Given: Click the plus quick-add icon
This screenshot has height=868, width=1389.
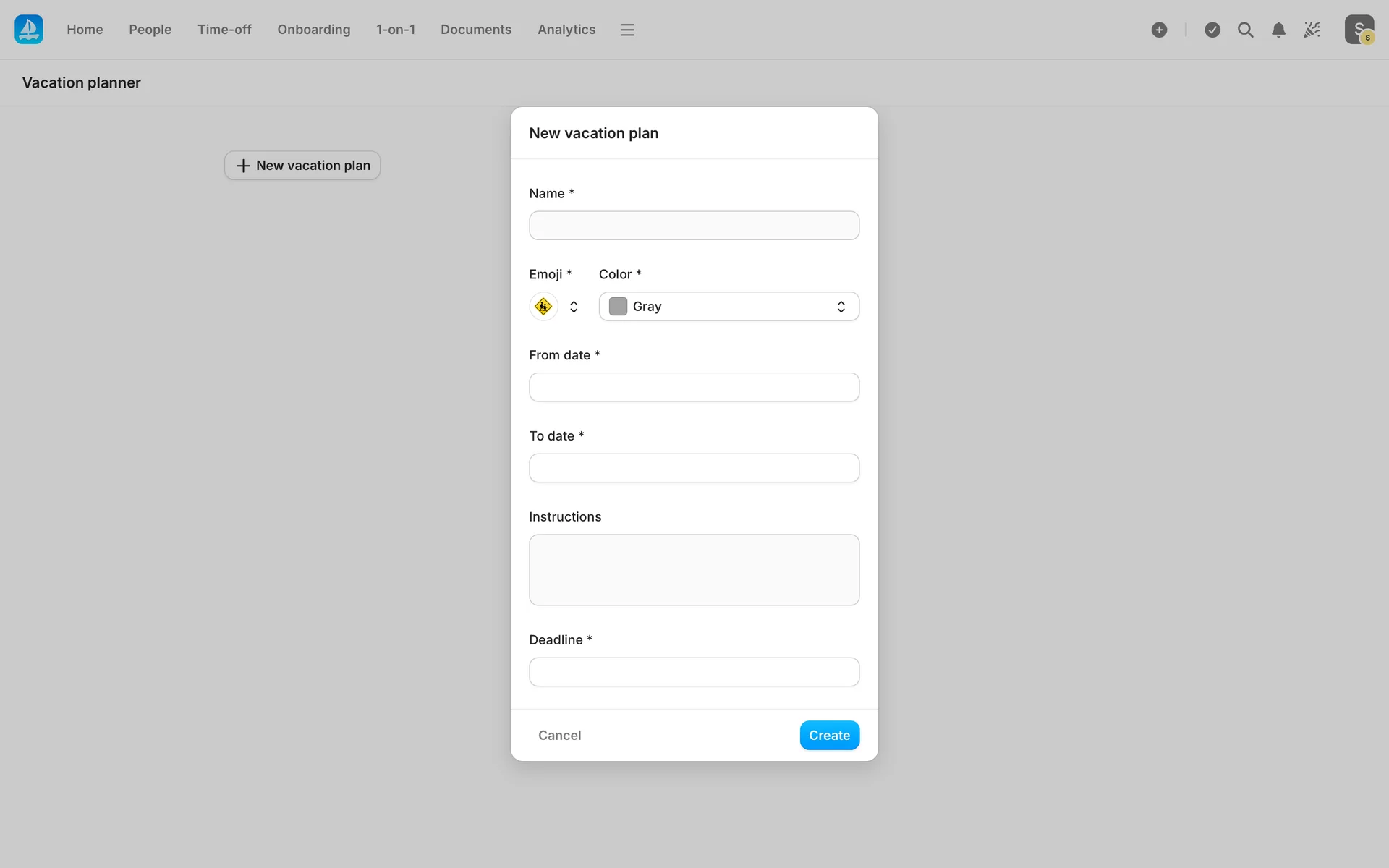Looking at the screenshot, I should click(x=1159, y=30).
